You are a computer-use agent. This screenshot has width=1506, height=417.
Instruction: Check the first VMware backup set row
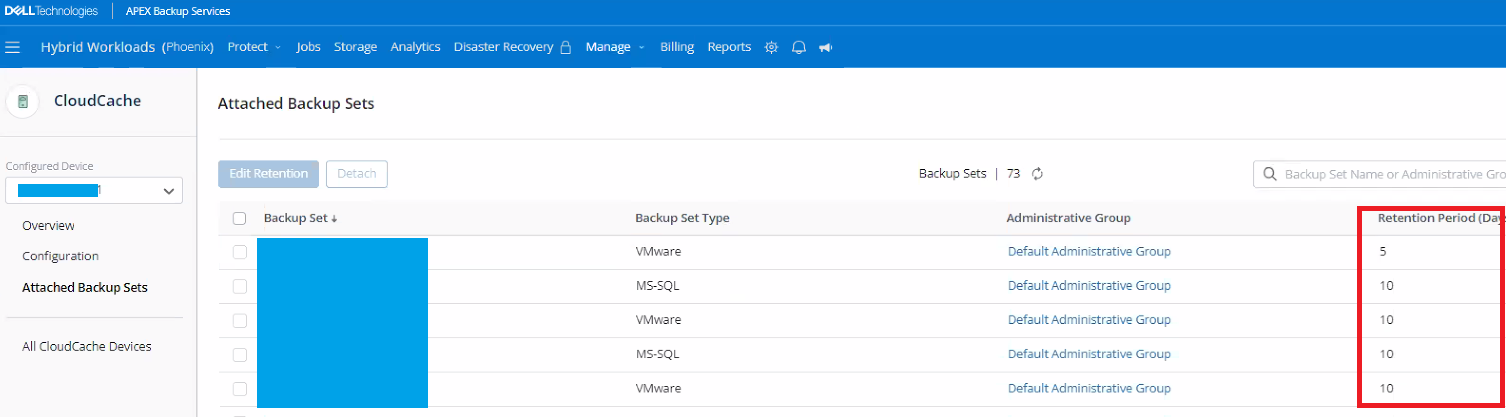(239, 252)
